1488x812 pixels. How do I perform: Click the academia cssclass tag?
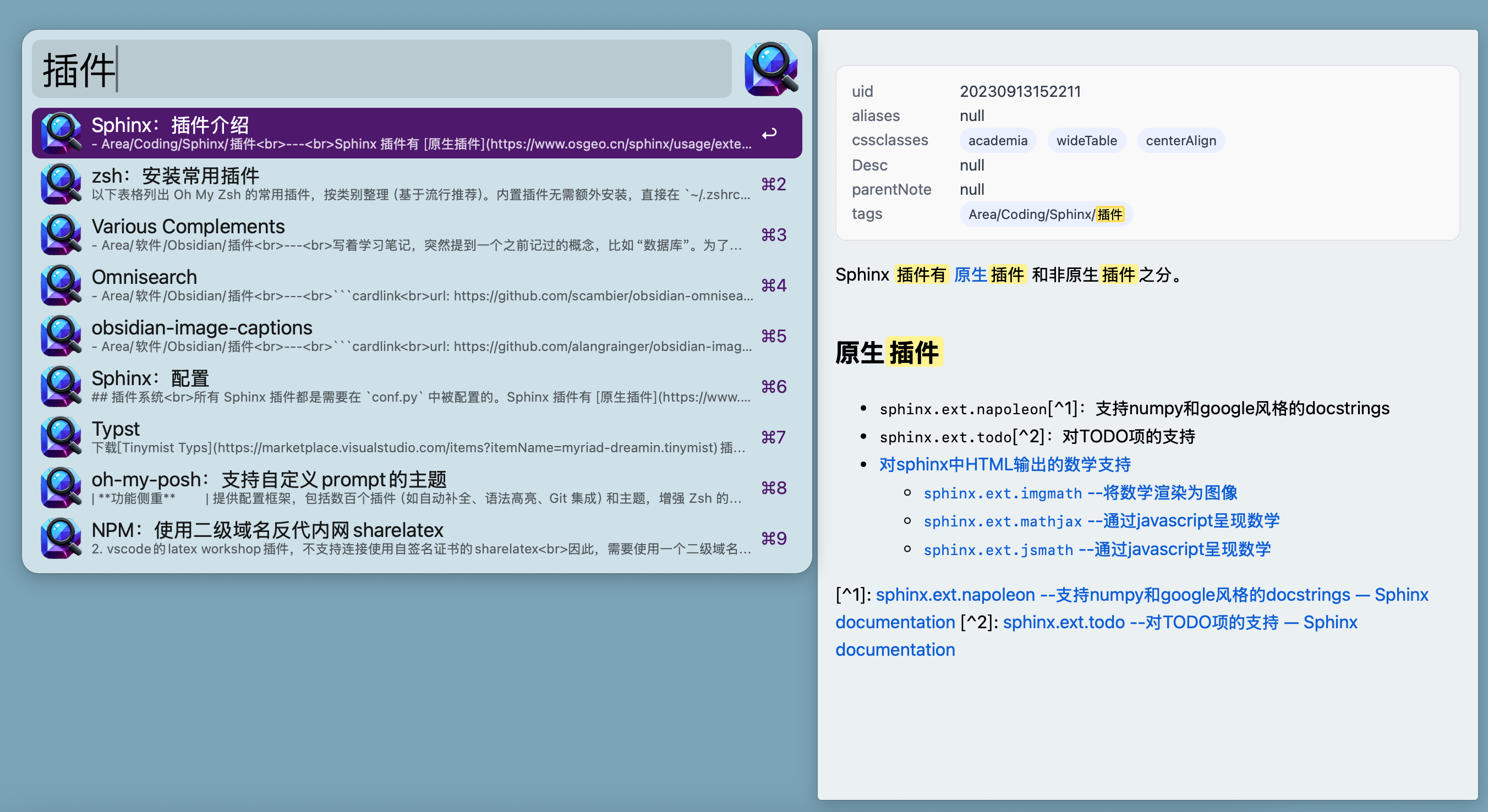click(998, 141)
